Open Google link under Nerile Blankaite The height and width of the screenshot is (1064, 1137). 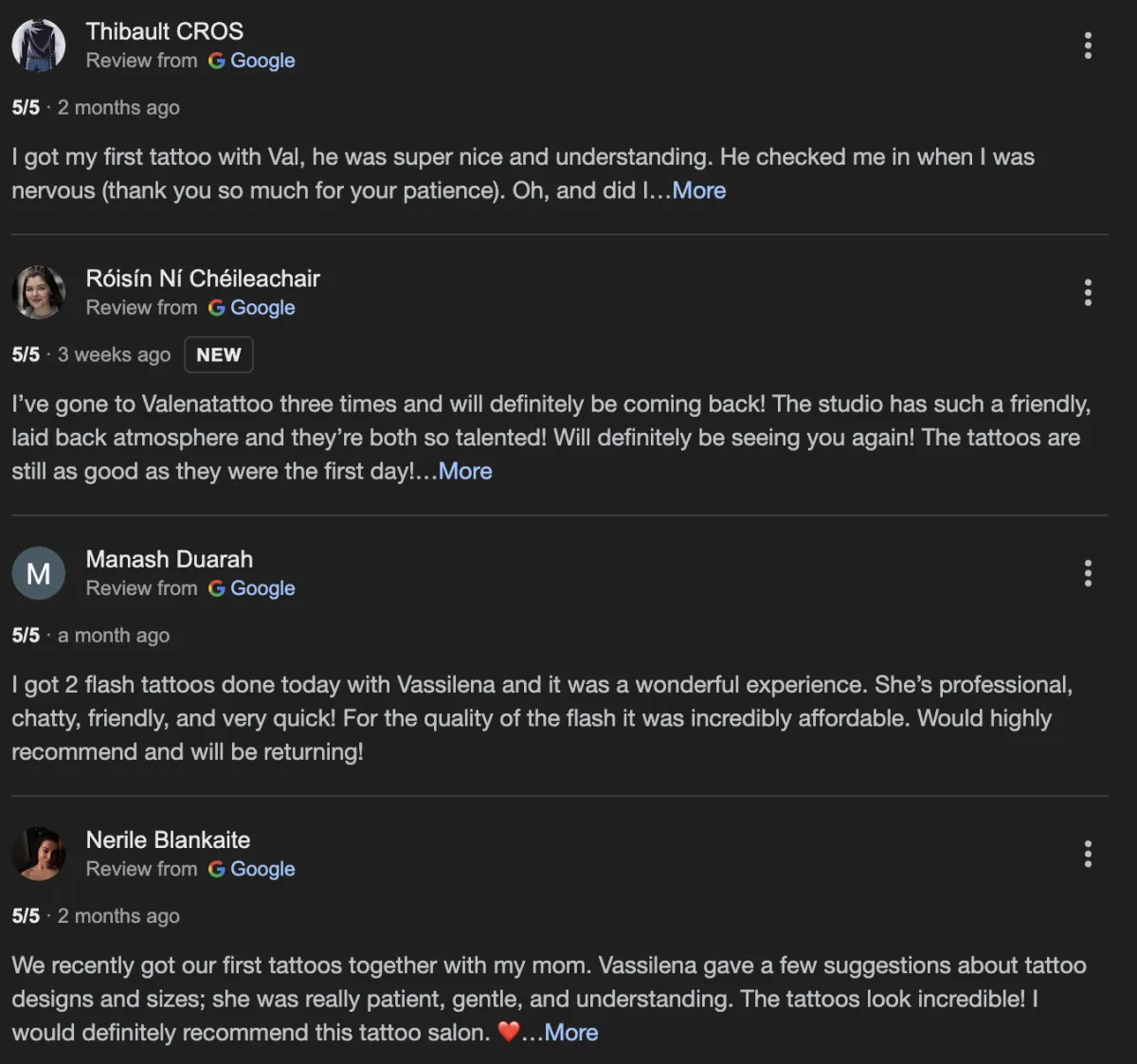pos(252,869)
